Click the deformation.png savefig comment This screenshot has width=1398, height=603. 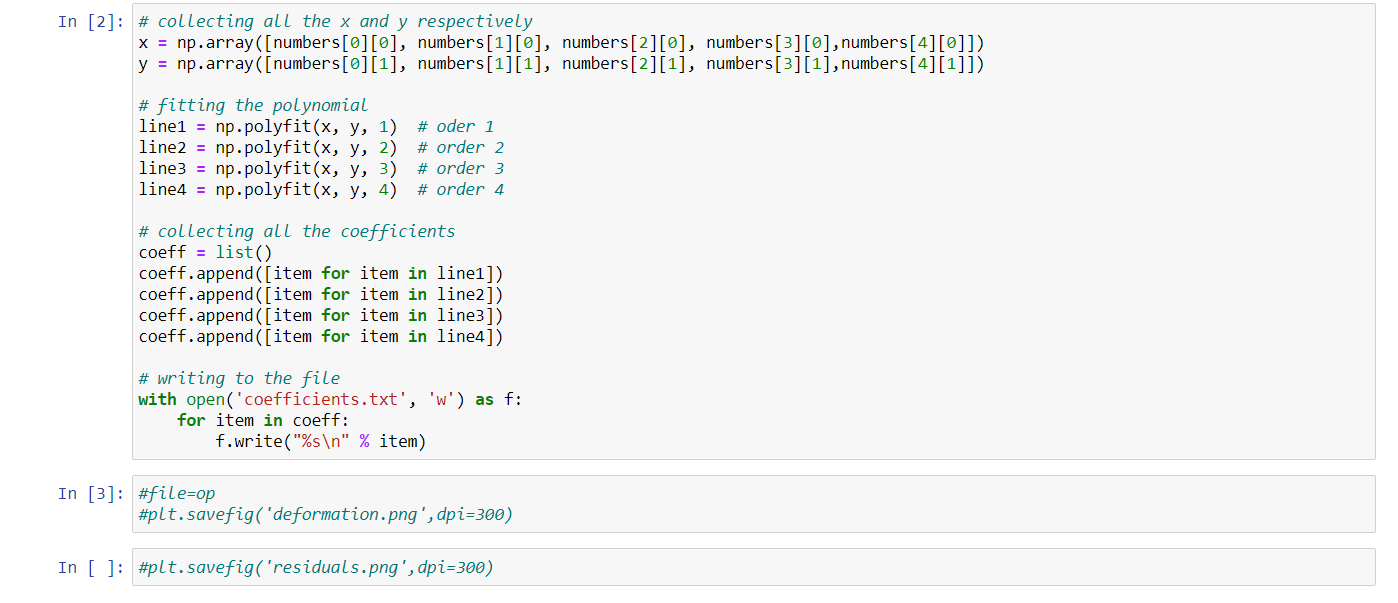pyautogui.click(x=320, y=514)
